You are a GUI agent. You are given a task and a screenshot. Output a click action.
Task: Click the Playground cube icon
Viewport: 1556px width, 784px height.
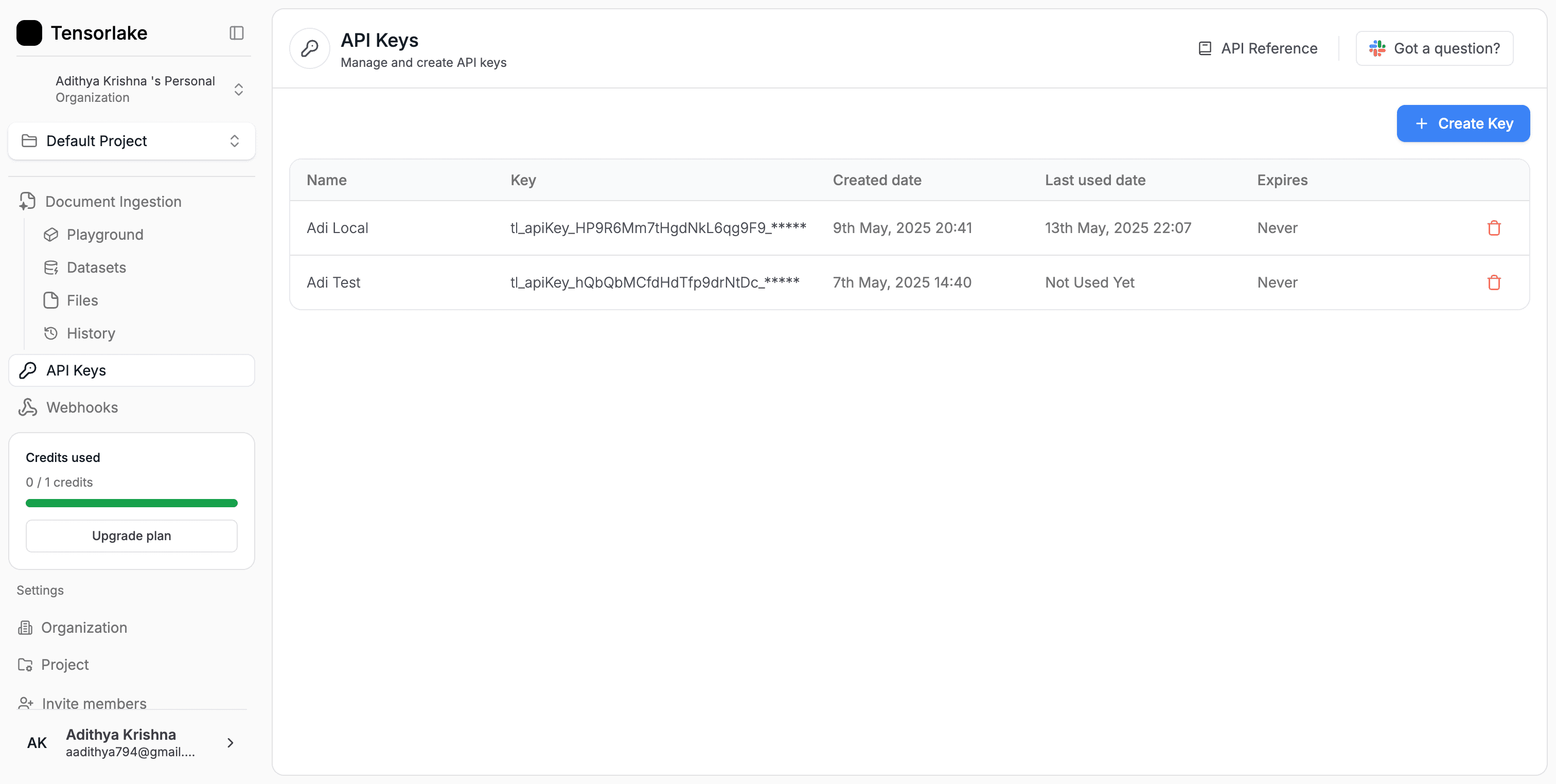click(x=51, y=235)
